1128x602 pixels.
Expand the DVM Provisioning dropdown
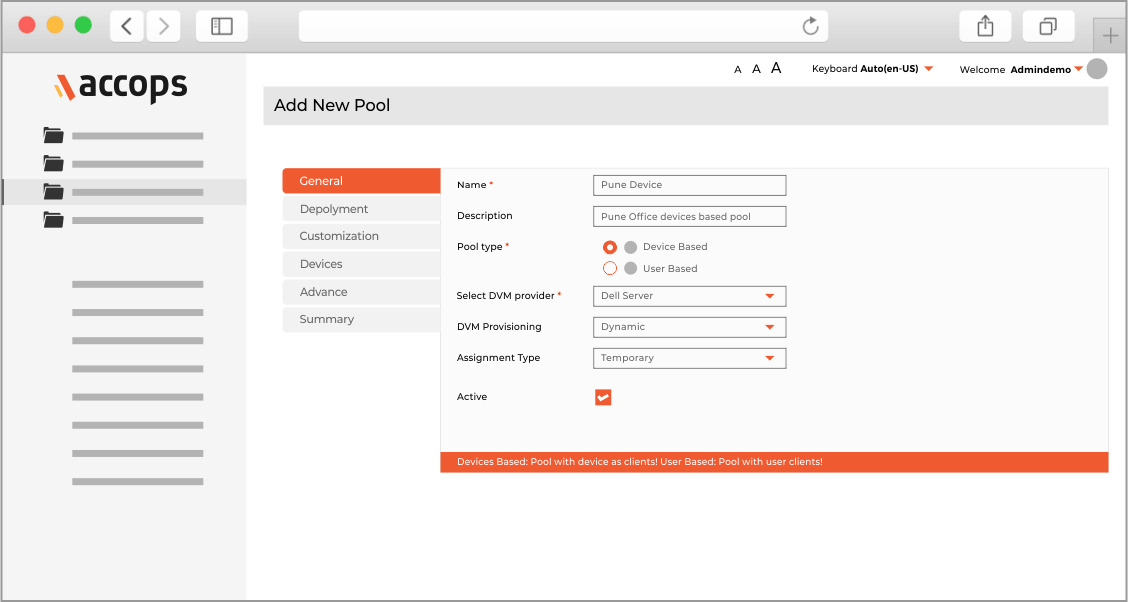coord(689,327)
